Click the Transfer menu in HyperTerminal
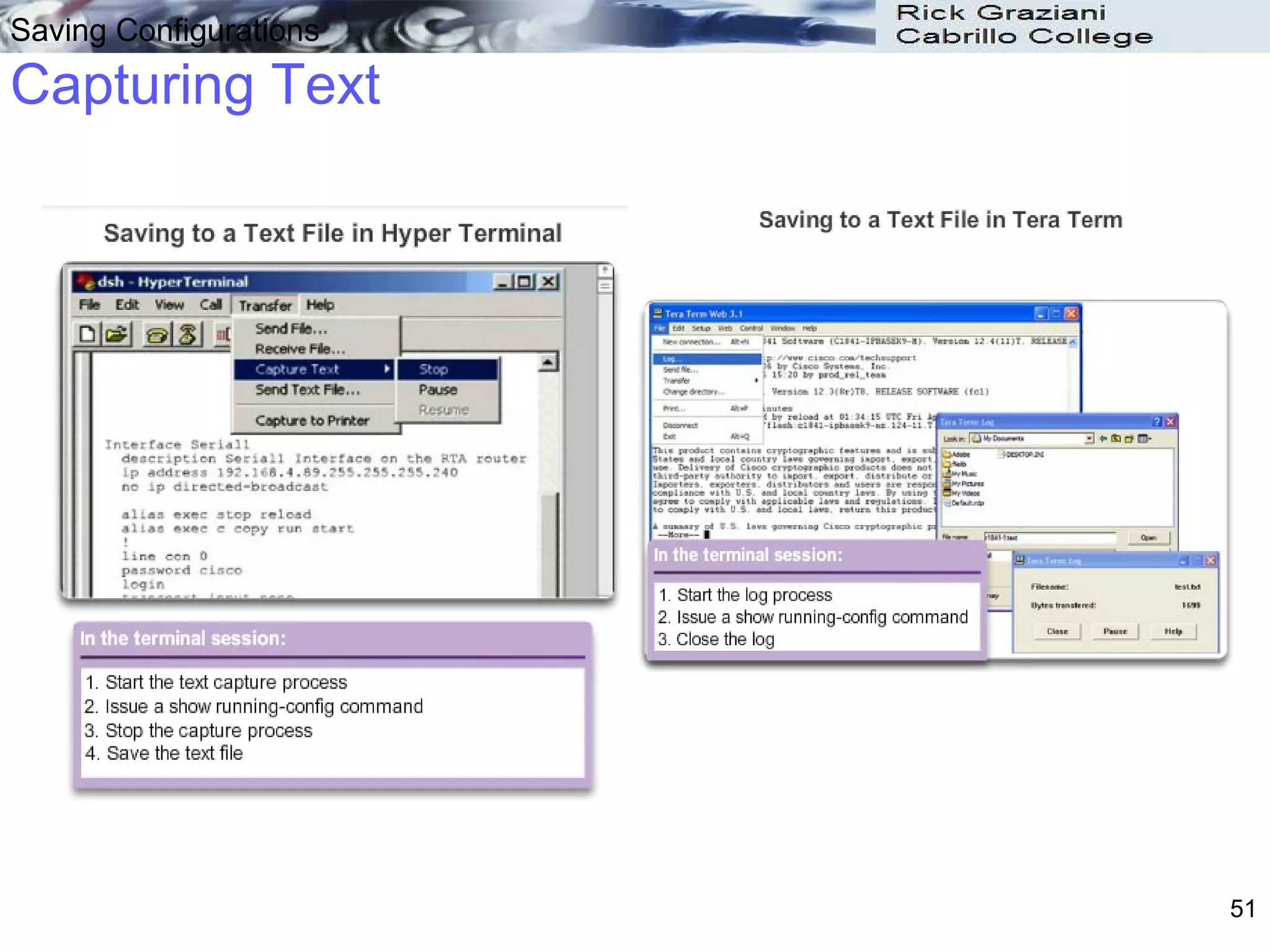 [x=265, y=306]
